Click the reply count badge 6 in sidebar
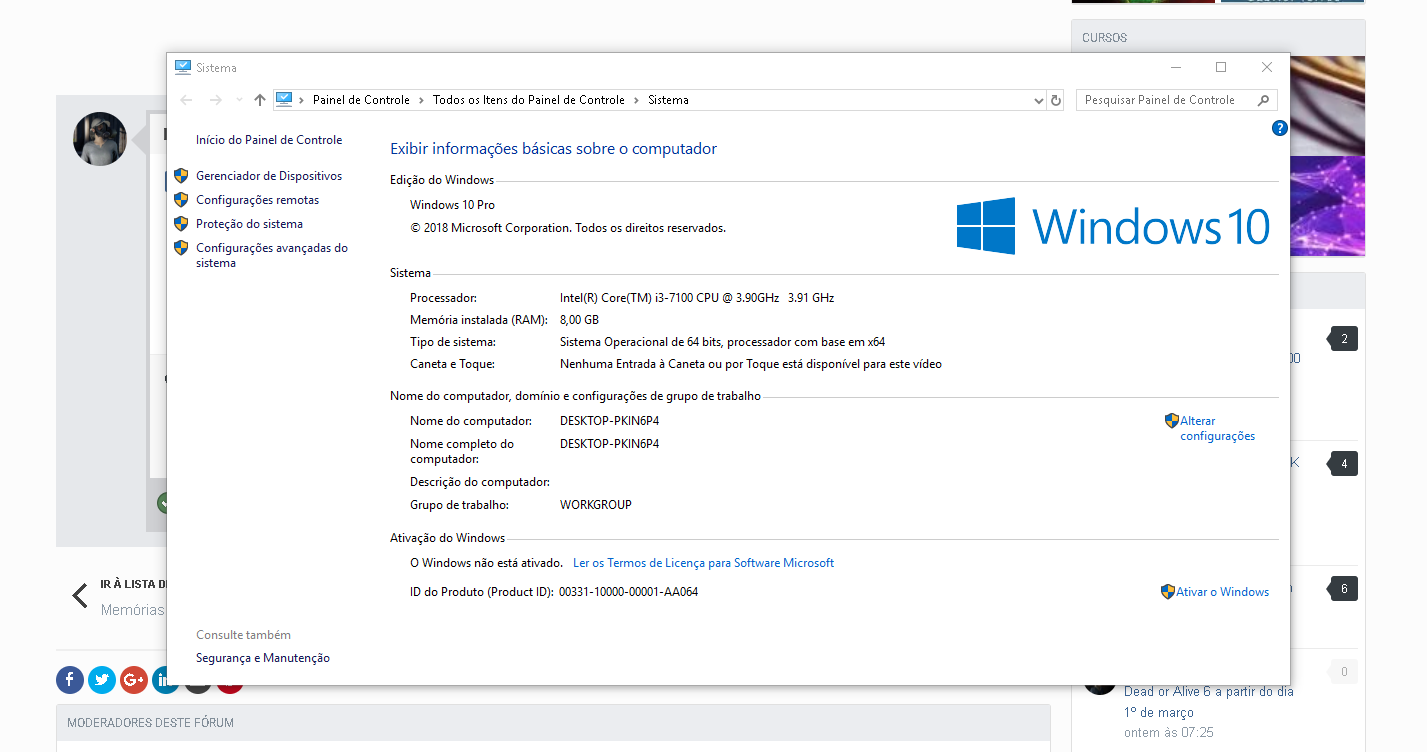Image resolution: width=1427 pixels, height=752 pixels. [1343, 589]
